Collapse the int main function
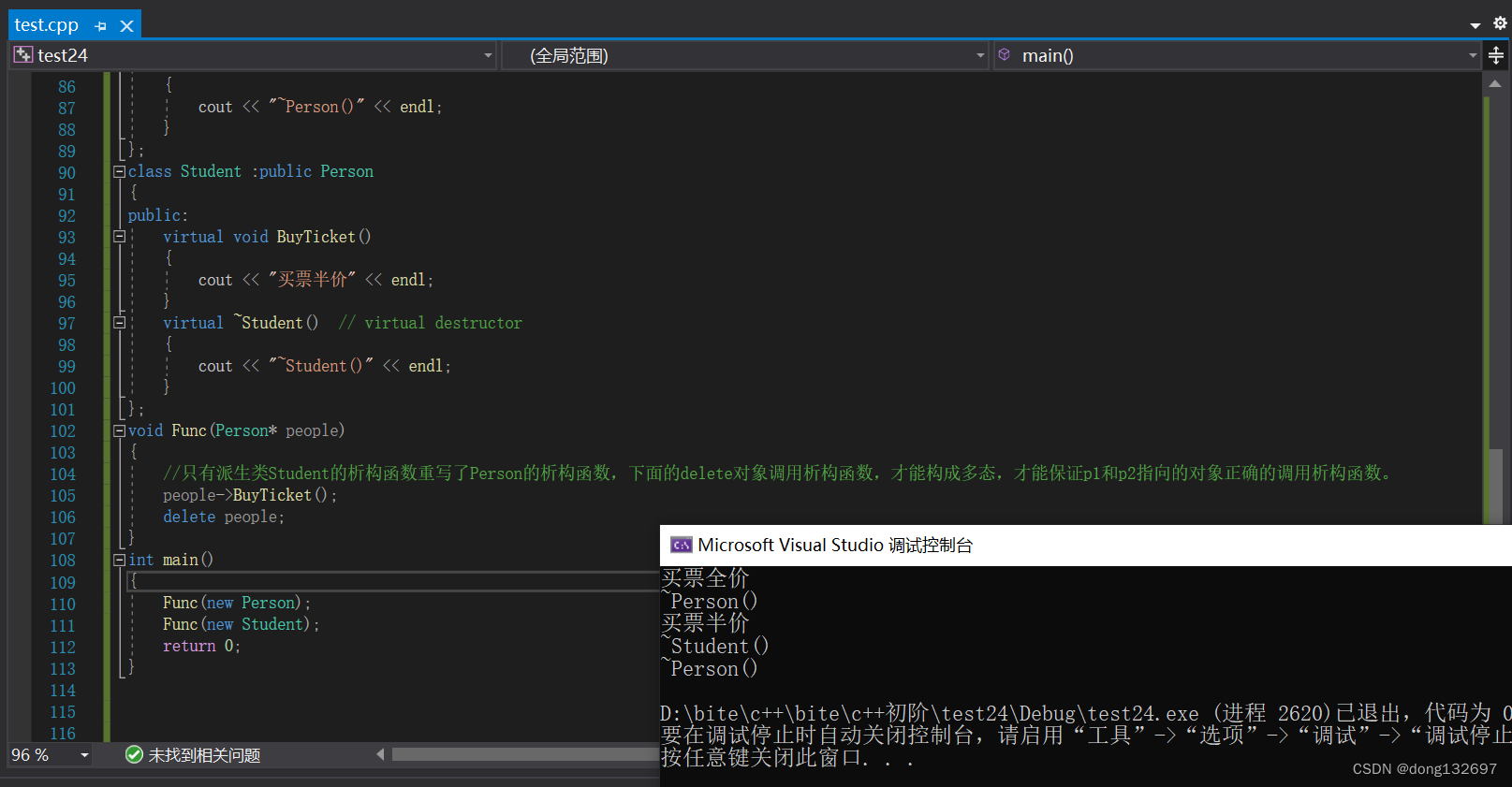This screenshot has width=1512, height=787. pyautogui.click(x=119, y=560)
